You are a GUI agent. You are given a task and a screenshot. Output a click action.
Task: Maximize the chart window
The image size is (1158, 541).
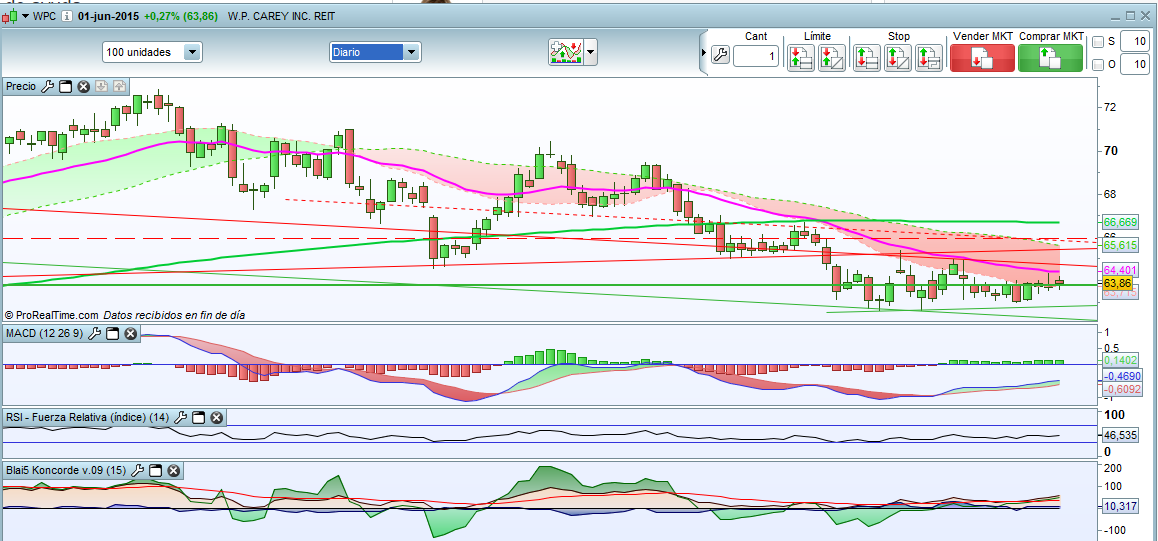coord(1131,16)
